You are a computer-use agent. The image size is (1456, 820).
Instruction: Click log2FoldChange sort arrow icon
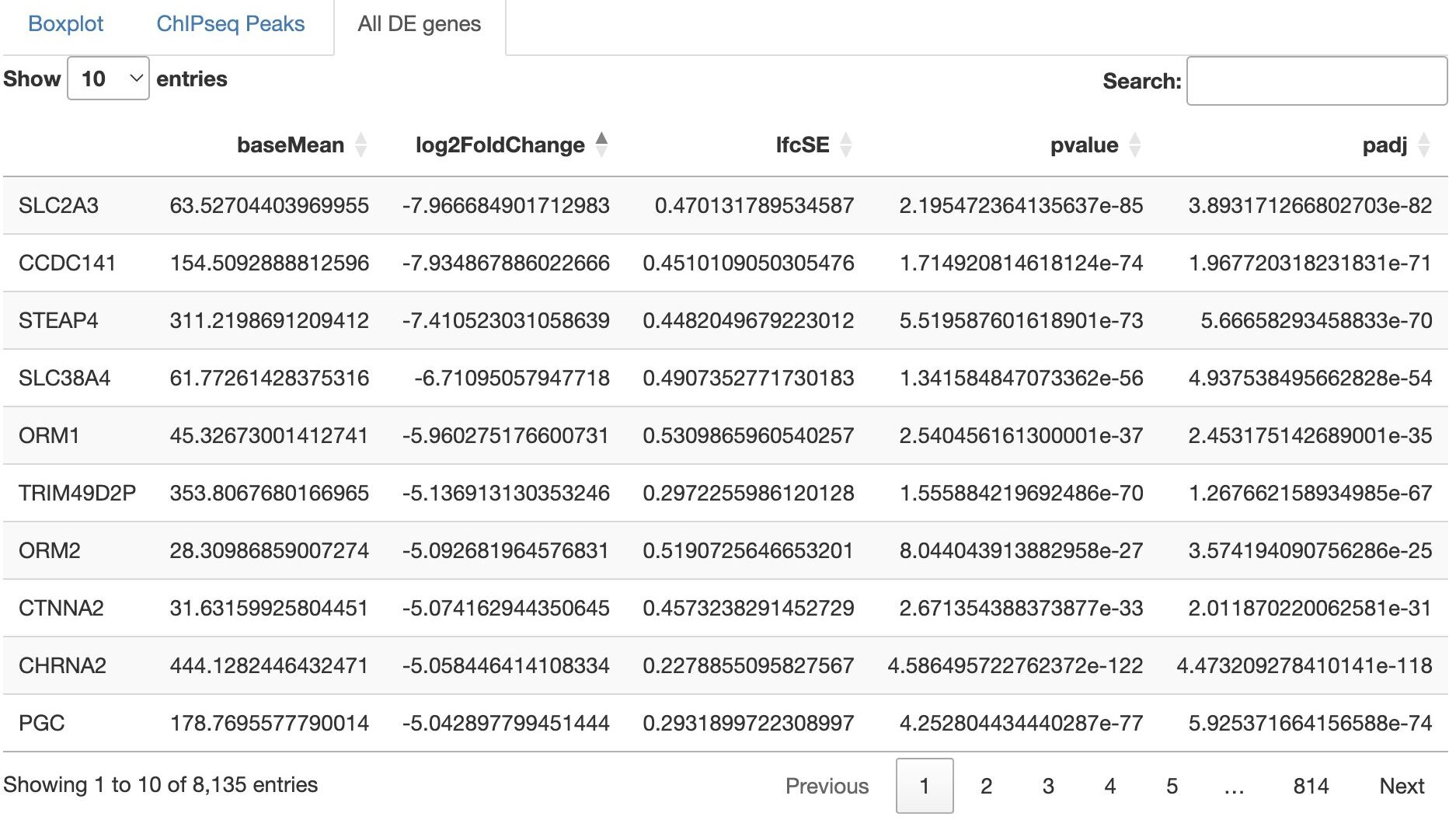(x=601, y=145)
